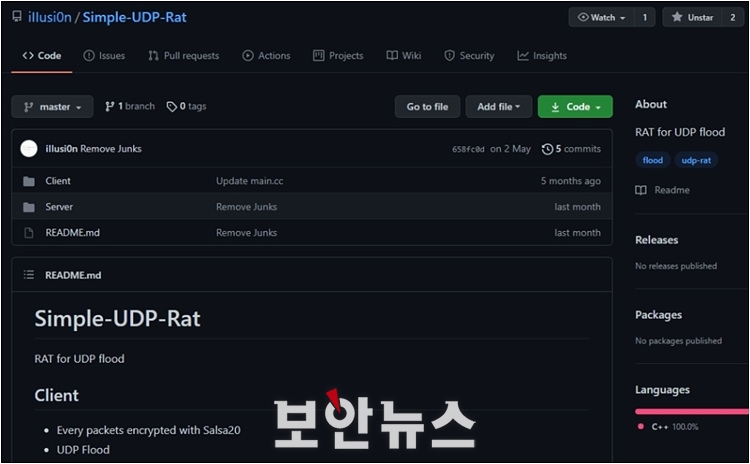Open Remove Junks commit in Server row

(246, 207)
